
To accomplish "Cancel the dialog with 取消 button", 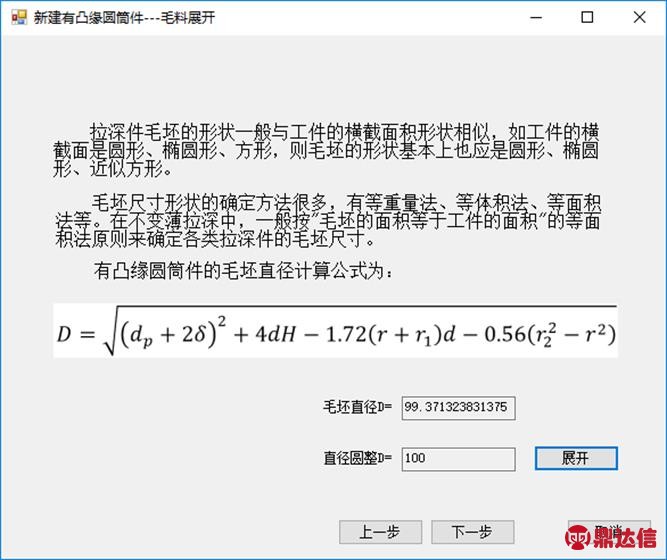I will (609, 532).
